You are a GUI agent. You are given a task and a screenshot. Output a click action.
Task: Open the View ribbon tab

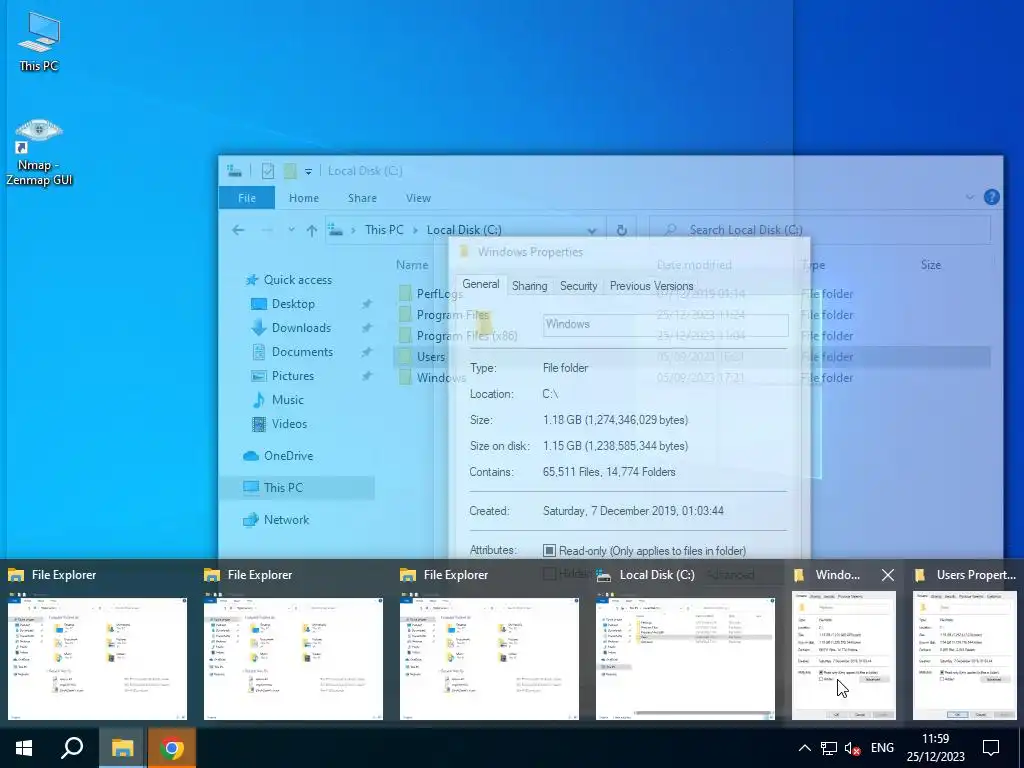(x=418, y=198)
